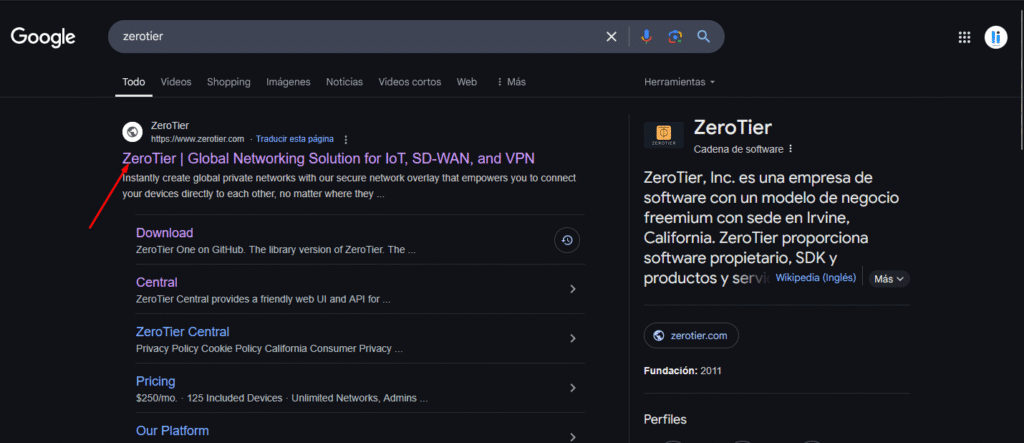
Task: Open the Google apps grid
Action: point(964,38)
